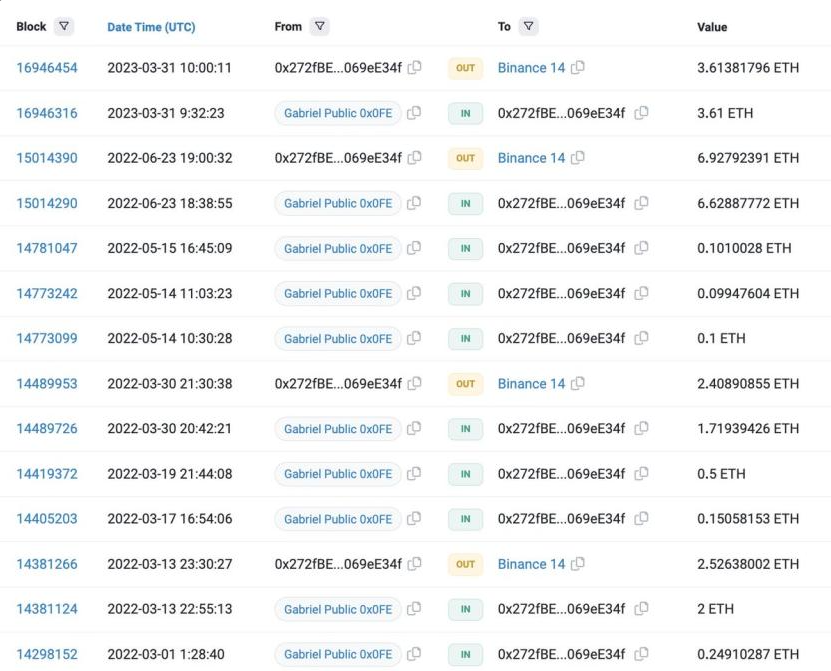Image resolution: width=831 pixels, height=671 pixels.
Task: Copy Gabriel Public address in block 16946316 row
Action: click(414, 112)
